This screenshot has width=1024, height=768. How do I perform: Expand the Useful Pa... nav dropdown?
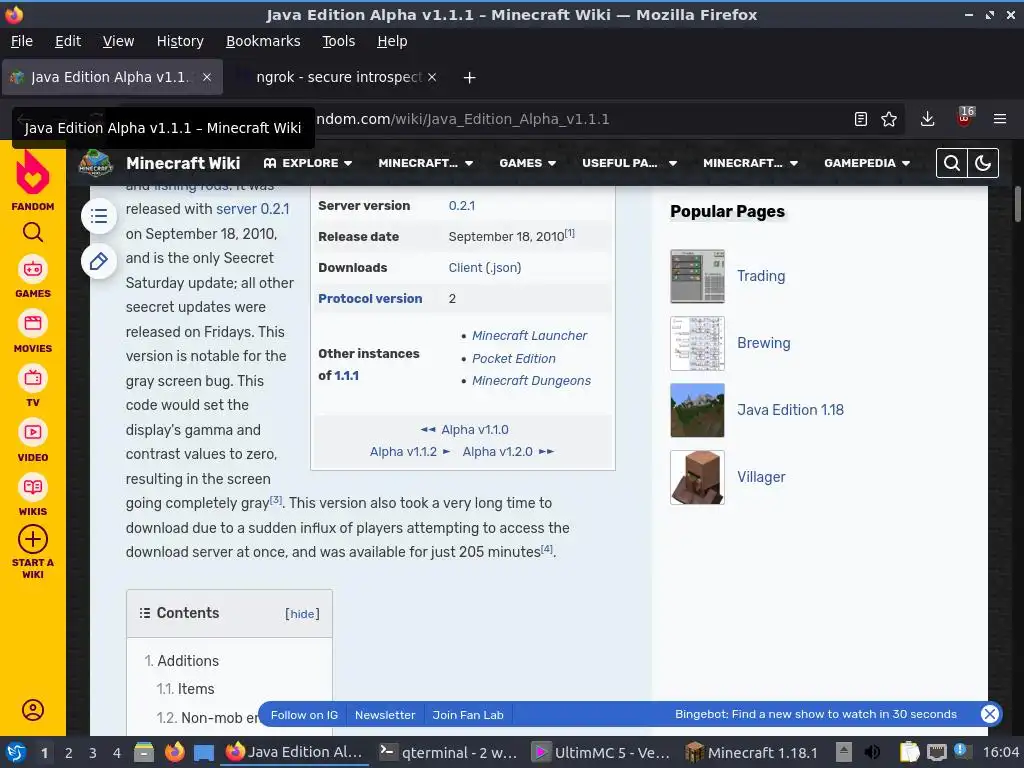(629, 163)
